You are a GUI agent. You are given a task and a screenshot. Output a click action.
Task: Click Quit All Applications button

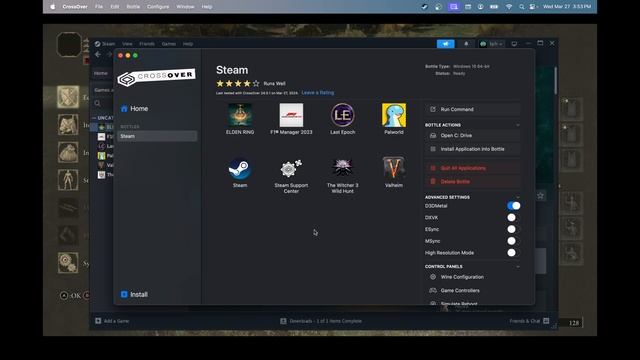pos(473,168)
